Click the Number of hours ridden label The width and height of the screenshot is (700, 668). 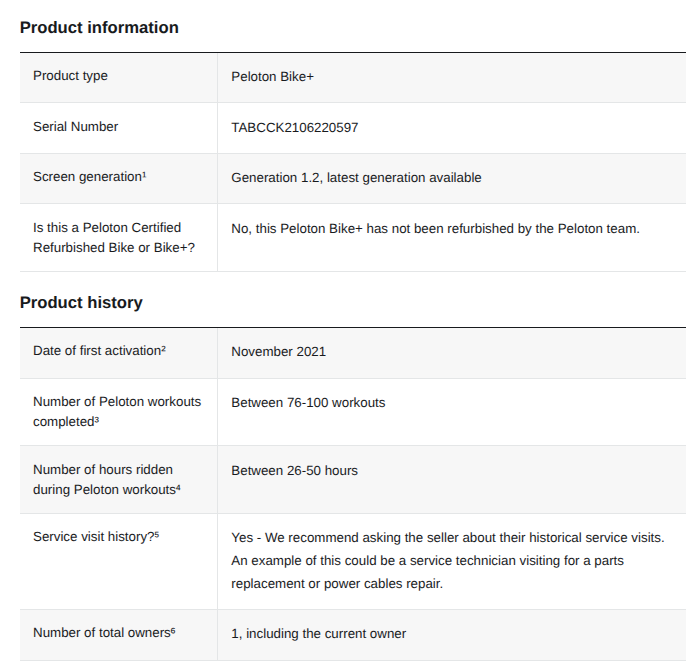coord(107,480)
